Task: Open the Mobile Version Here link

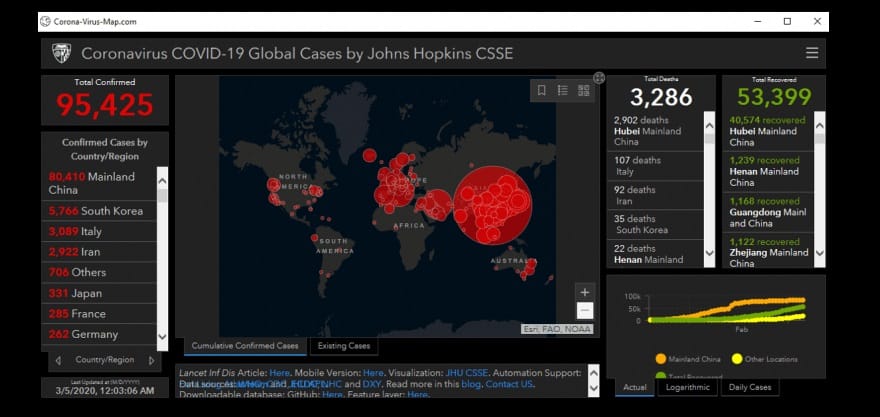Action: click(373, 373)
